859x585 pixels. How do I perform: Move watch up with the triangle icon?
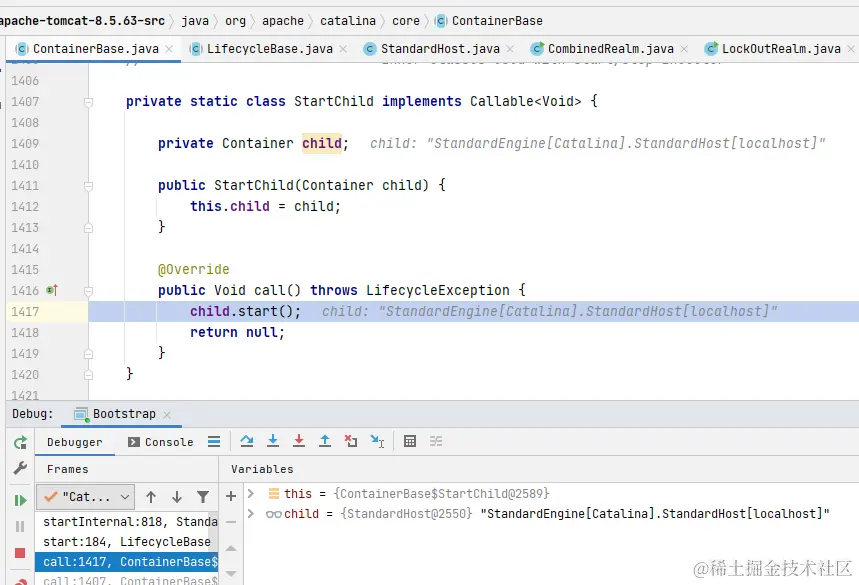click(x=231, y=548)
